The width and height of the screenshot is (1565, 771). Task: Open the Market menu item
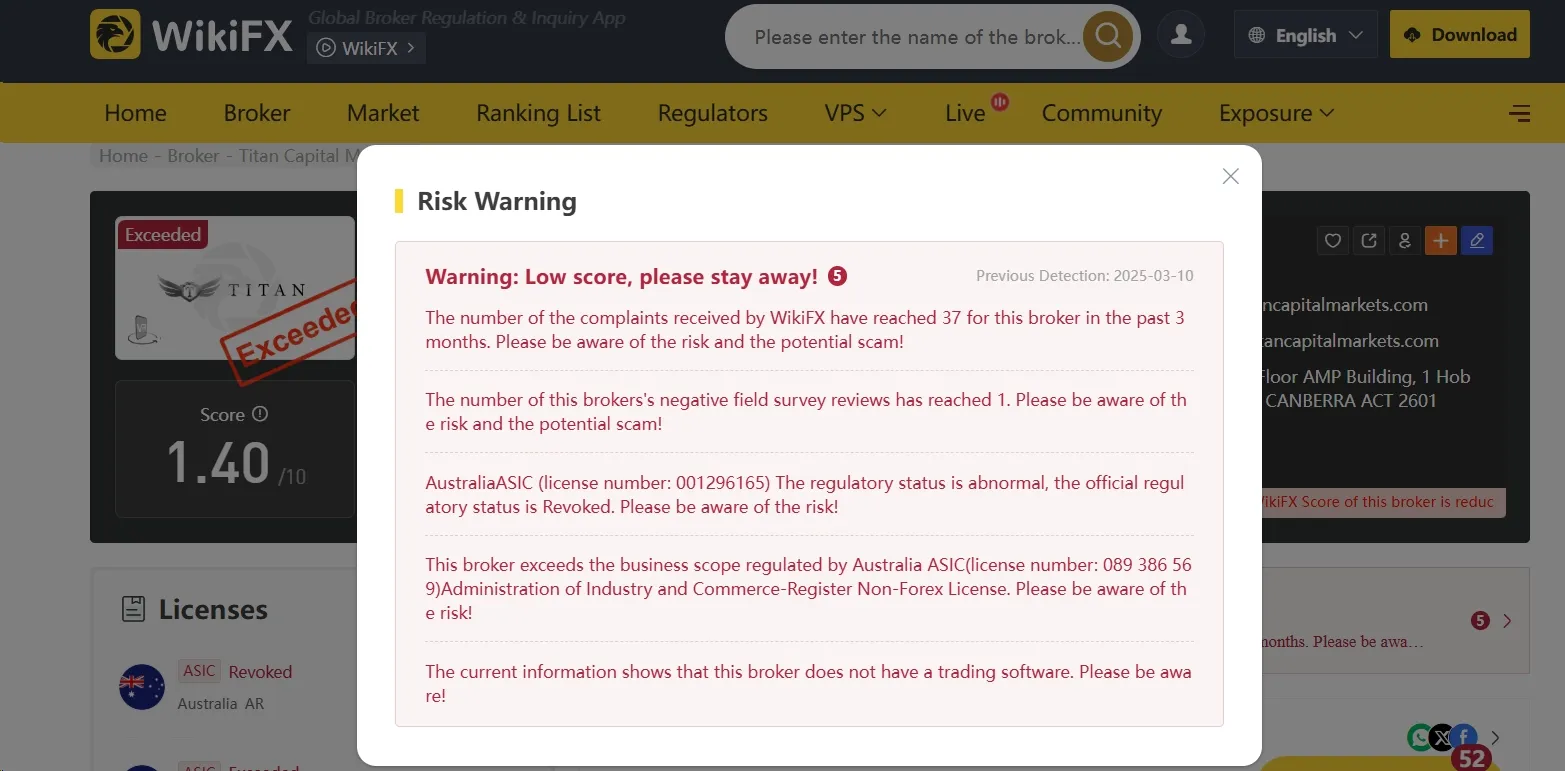(x=383, y=113)
